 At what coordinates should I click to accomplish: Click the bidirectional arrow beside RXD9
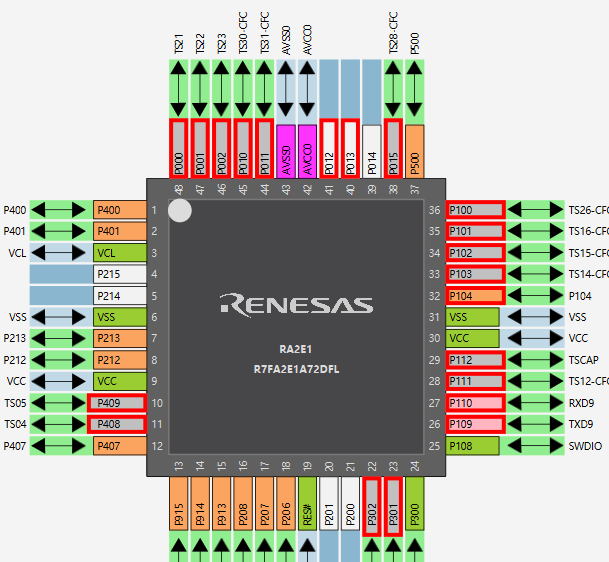[536, 403]
